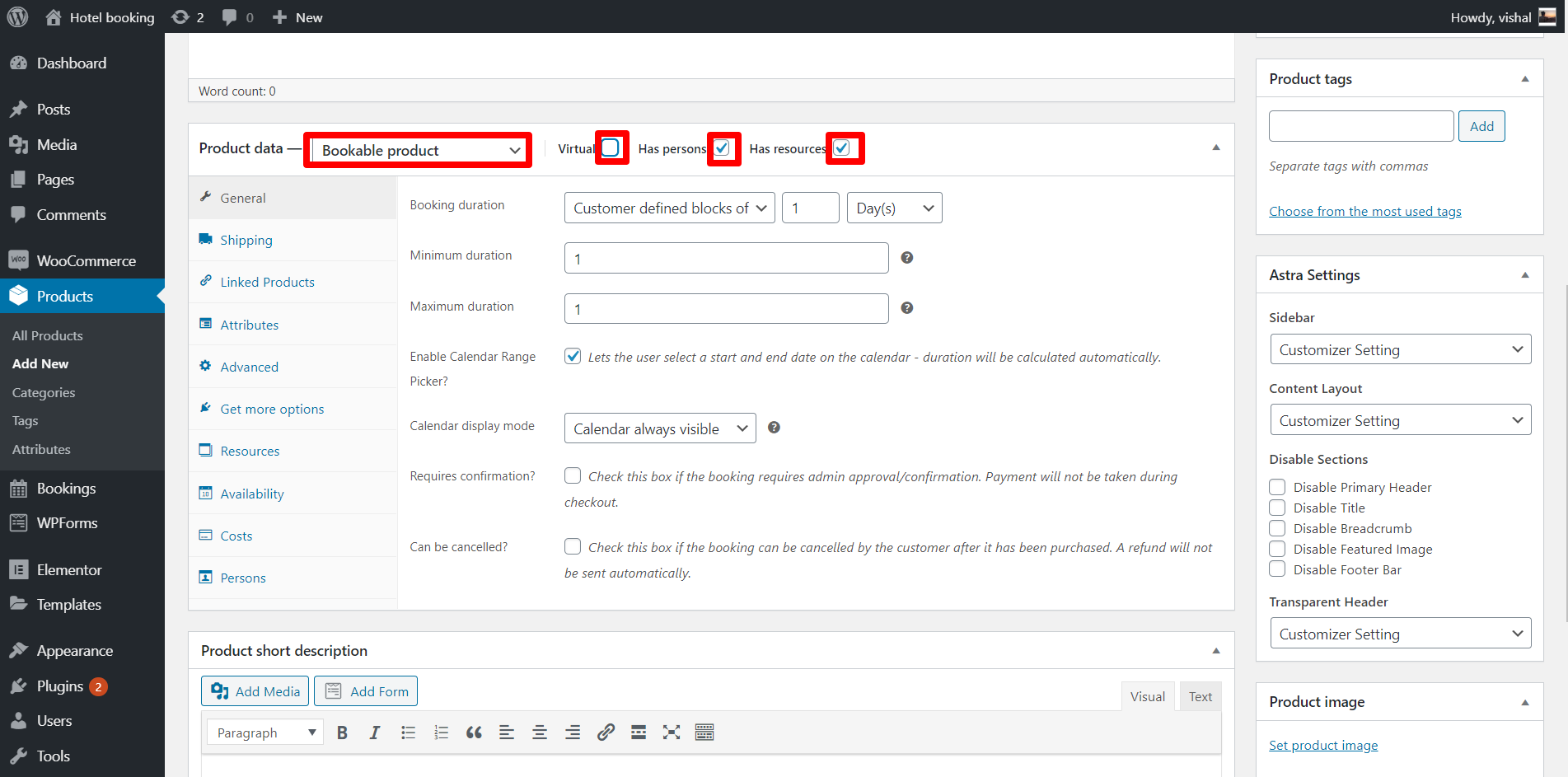Insert a numbered list

click(441, 733)
